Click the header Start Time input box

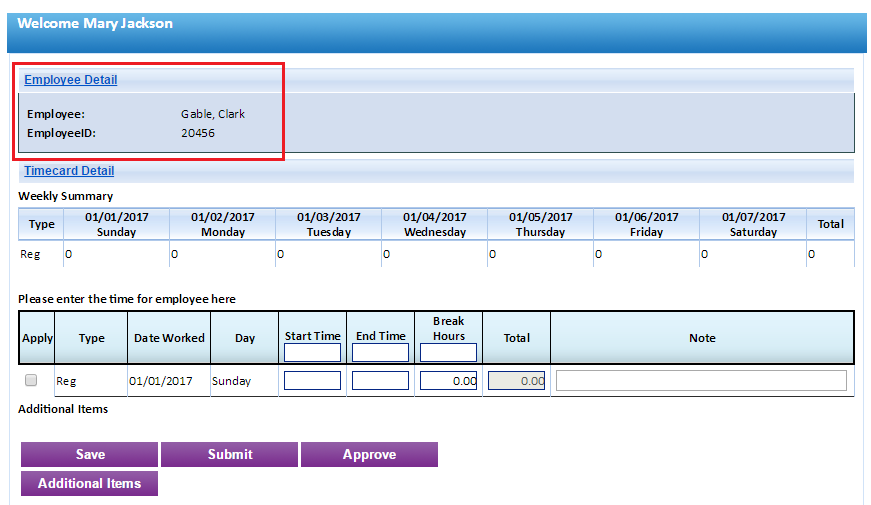312,352
